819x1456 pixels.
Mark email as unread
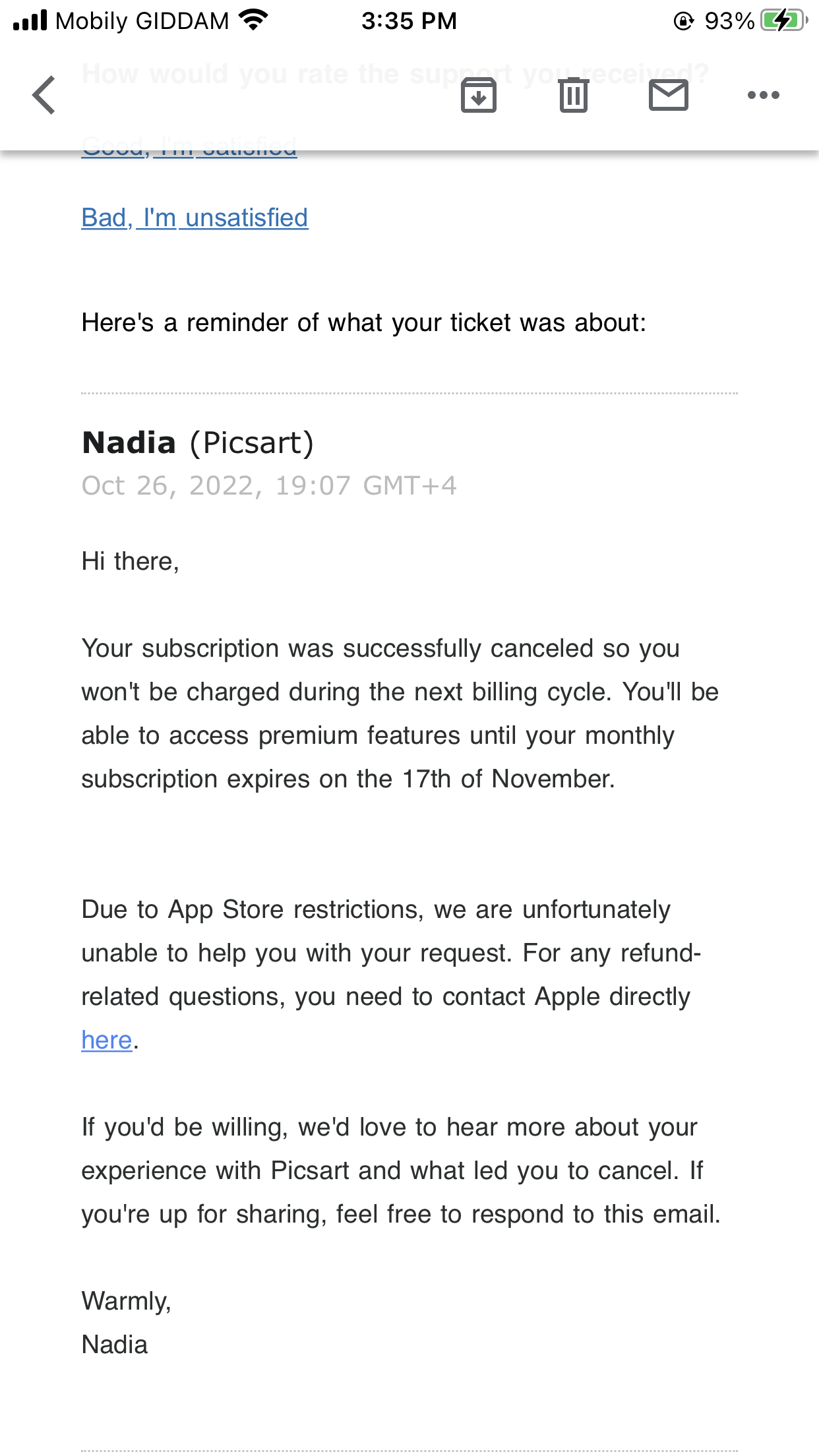click(x=668, y=95)
